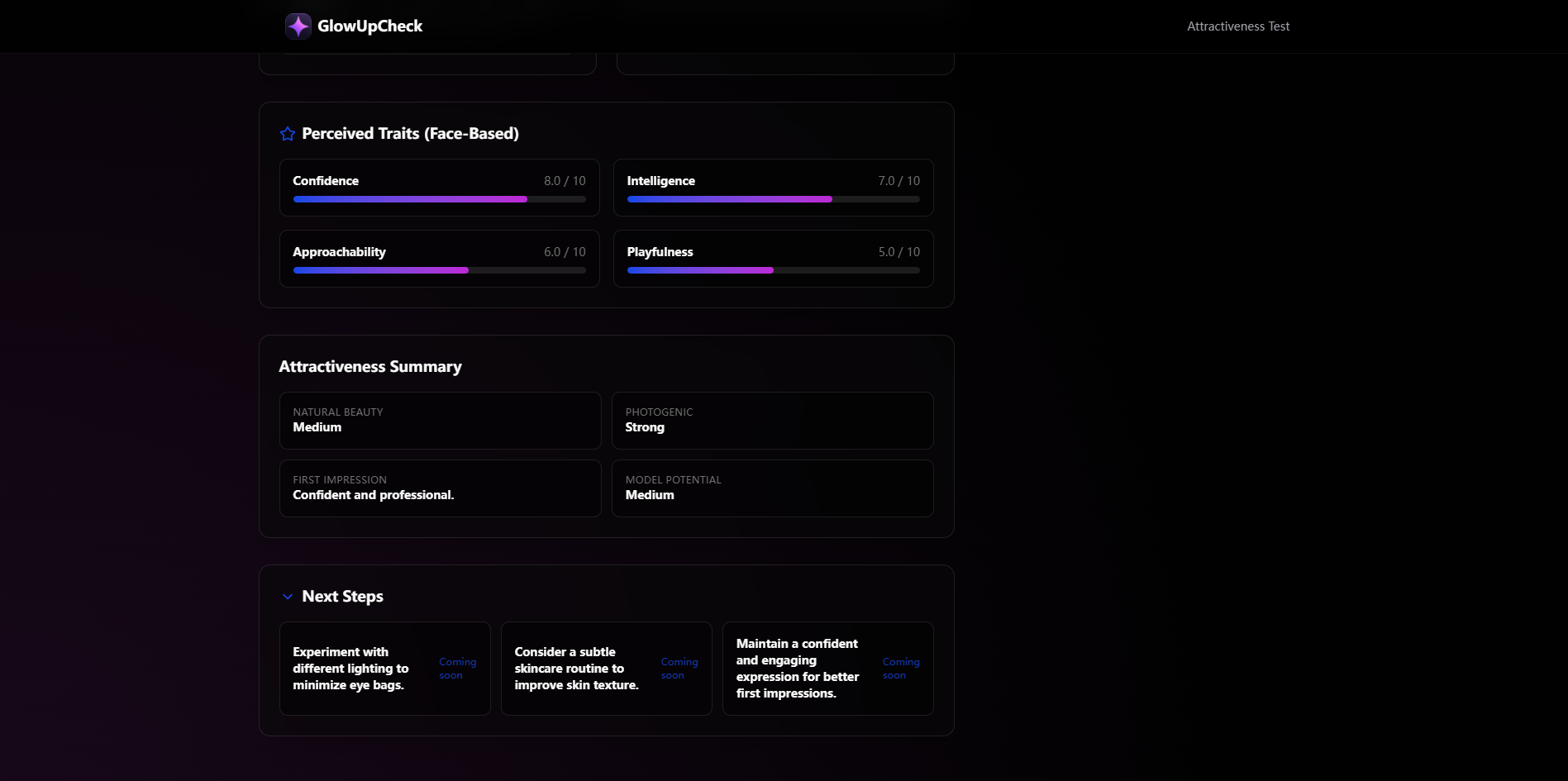
Task: Toggle the Attractiveness Summary section open
Action: click(x=370, y=366)
